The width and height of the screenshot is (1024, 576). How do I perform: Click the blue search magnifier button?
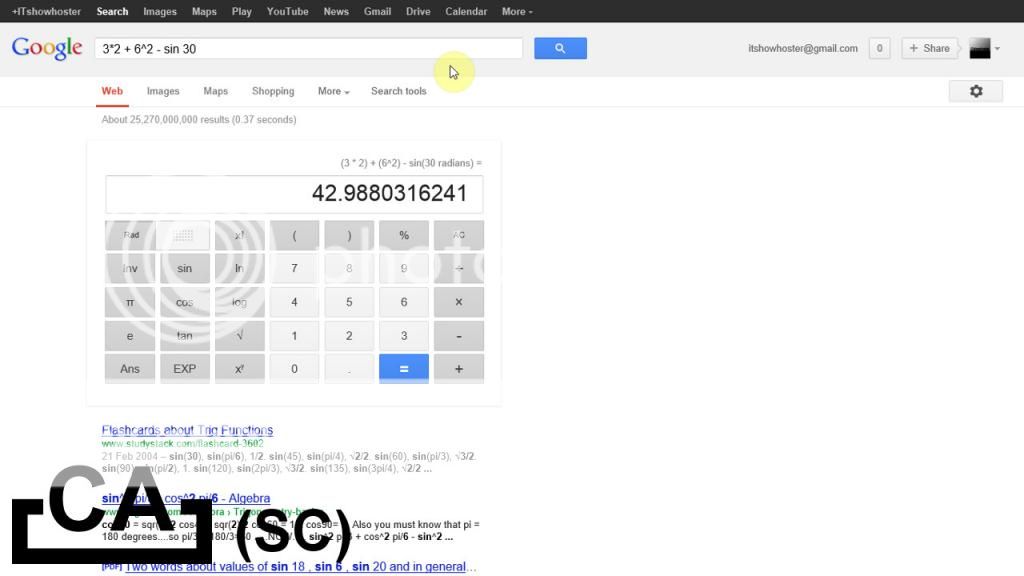point(560,48)
